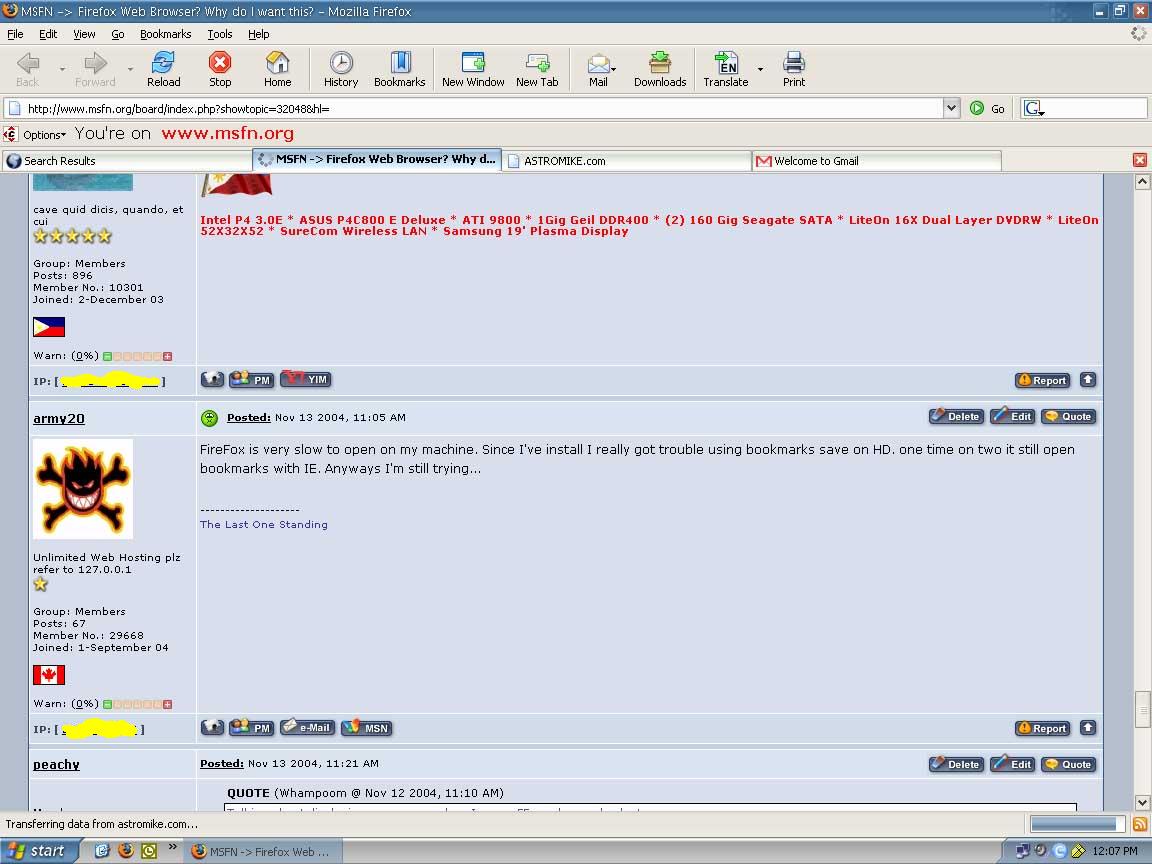1152x864 pixels.
Task: Click the PM button under army20's post
Action: coord(251,727)
